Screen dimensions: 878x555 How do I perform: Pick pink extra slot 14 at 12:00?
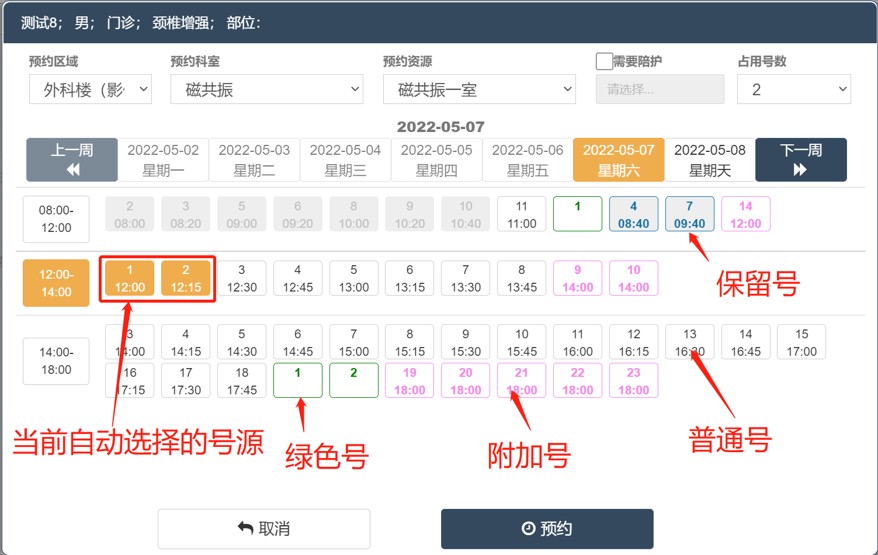[x=745, y=214]
